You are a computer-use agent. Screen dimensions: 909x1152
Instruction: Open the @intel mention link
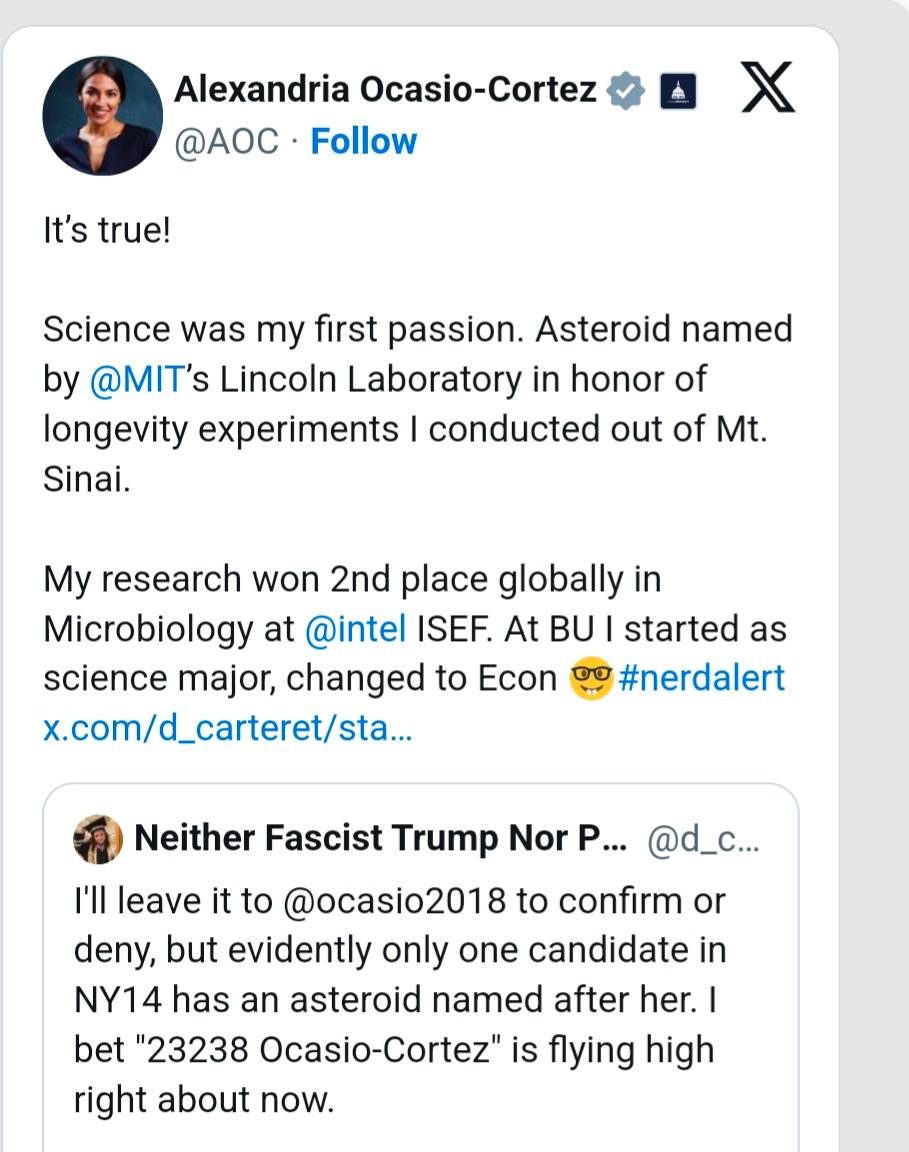[x=355, y=630]
